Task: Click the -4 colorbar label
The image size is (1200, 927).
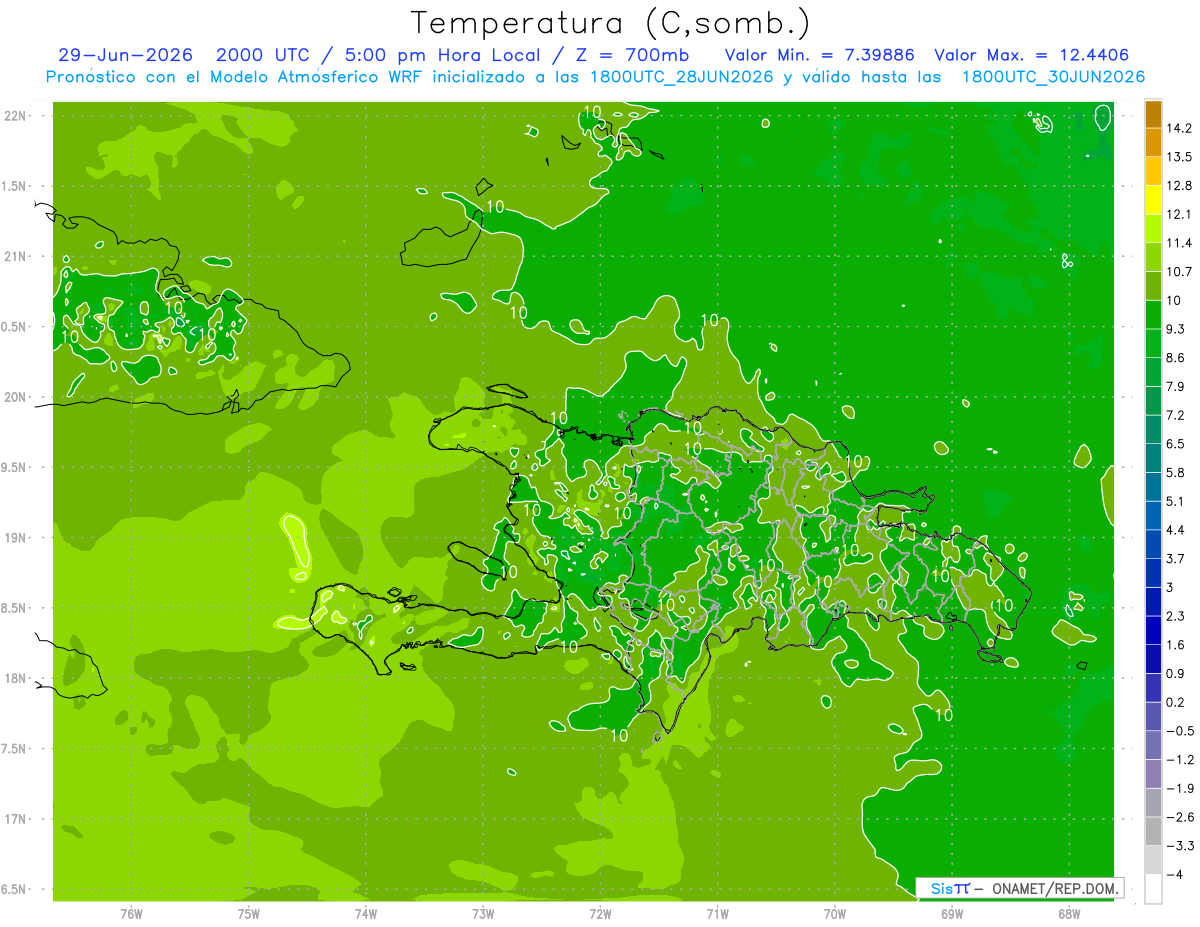Action: pyautogui.click(x=1176, y=875)
